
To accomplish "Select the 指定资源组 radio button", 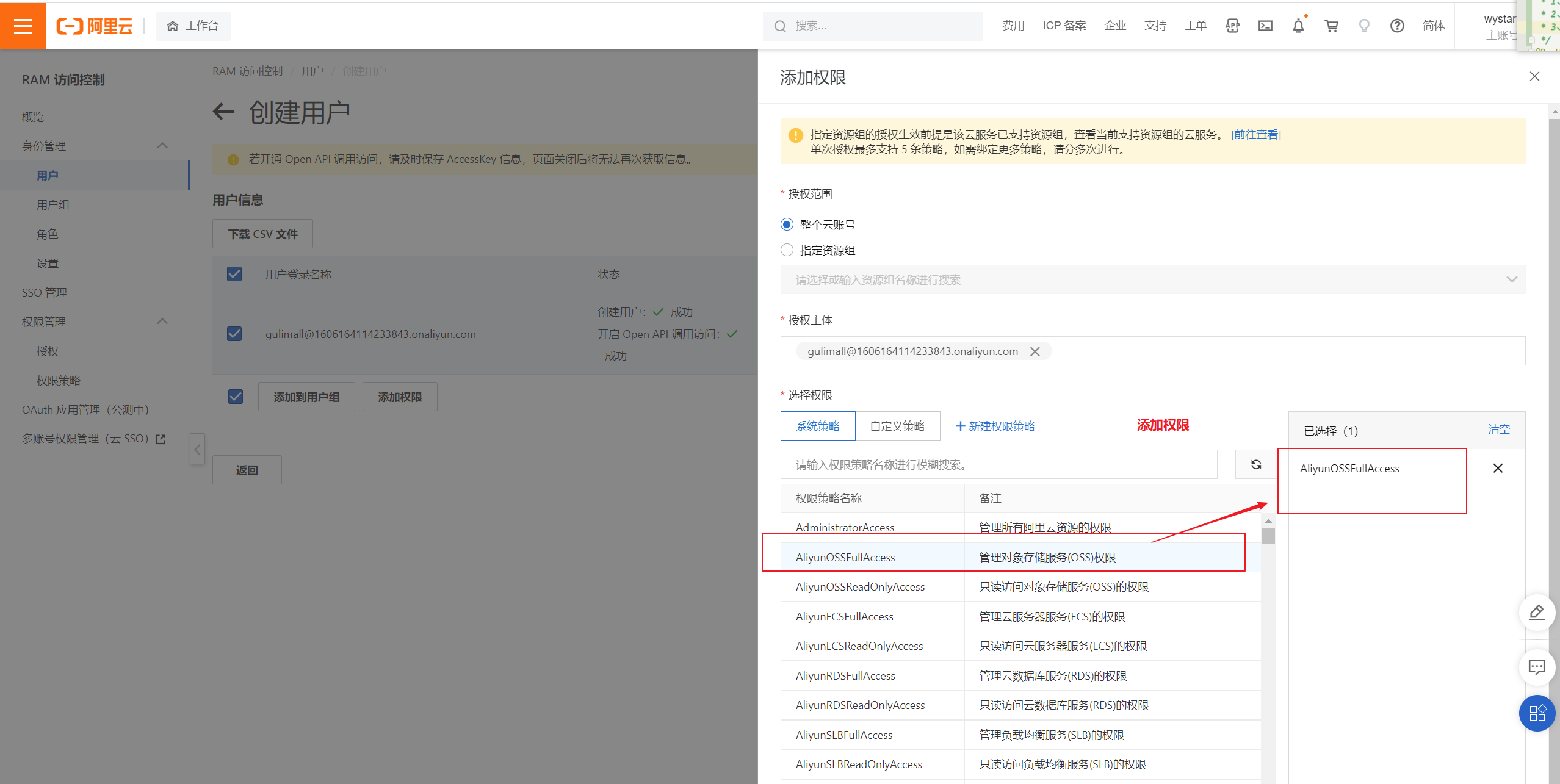I will coord(787,250).
